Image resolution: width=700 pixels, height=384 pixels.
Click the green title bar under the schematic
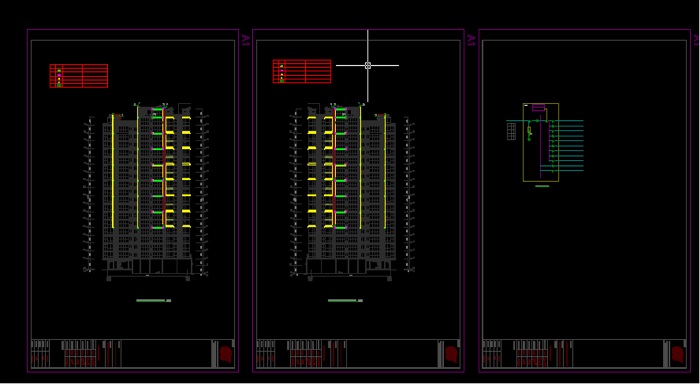pyautogui.click(x=542, y=186)
